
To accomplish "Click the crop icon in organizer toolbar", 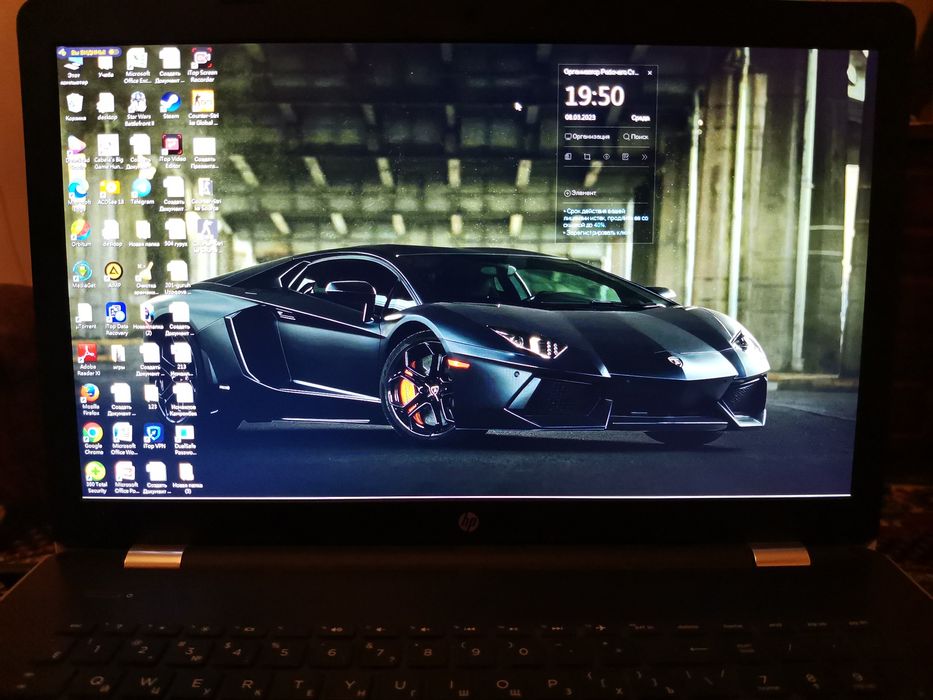I will (x=587, y=157).
